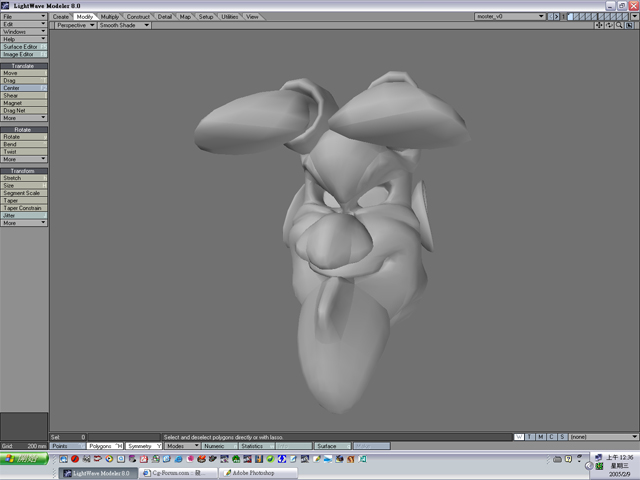Viewport: 640px width, 480px height.
Task: Expand More under Rotate section
Action: click(x=24, y=159)
